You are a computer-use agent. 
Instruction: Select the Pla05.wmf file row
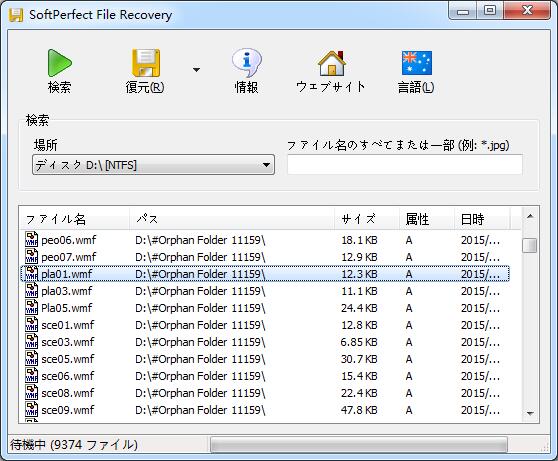point(265,308)
